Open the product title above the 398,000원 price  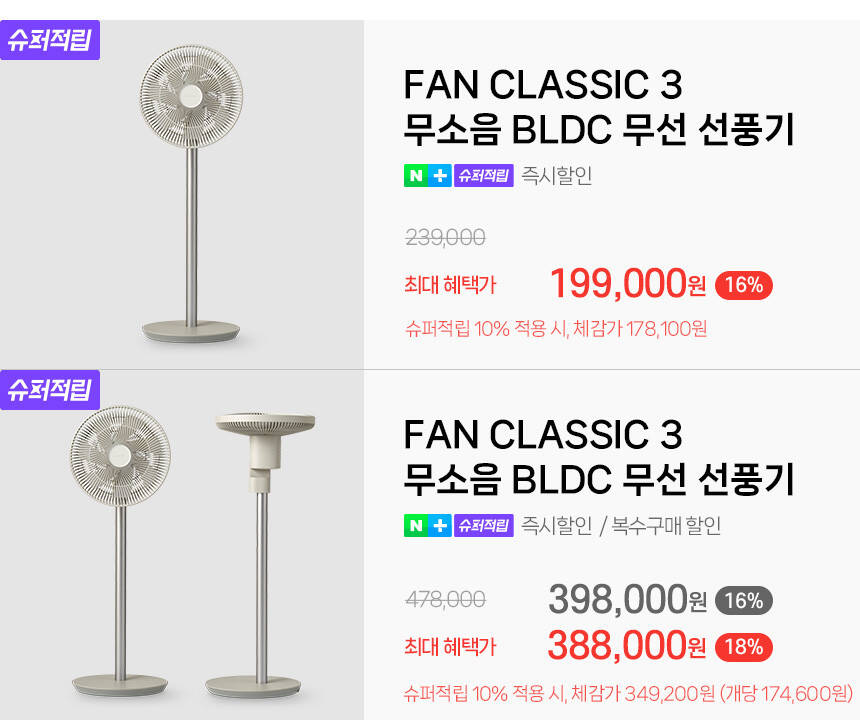[598, 457]
